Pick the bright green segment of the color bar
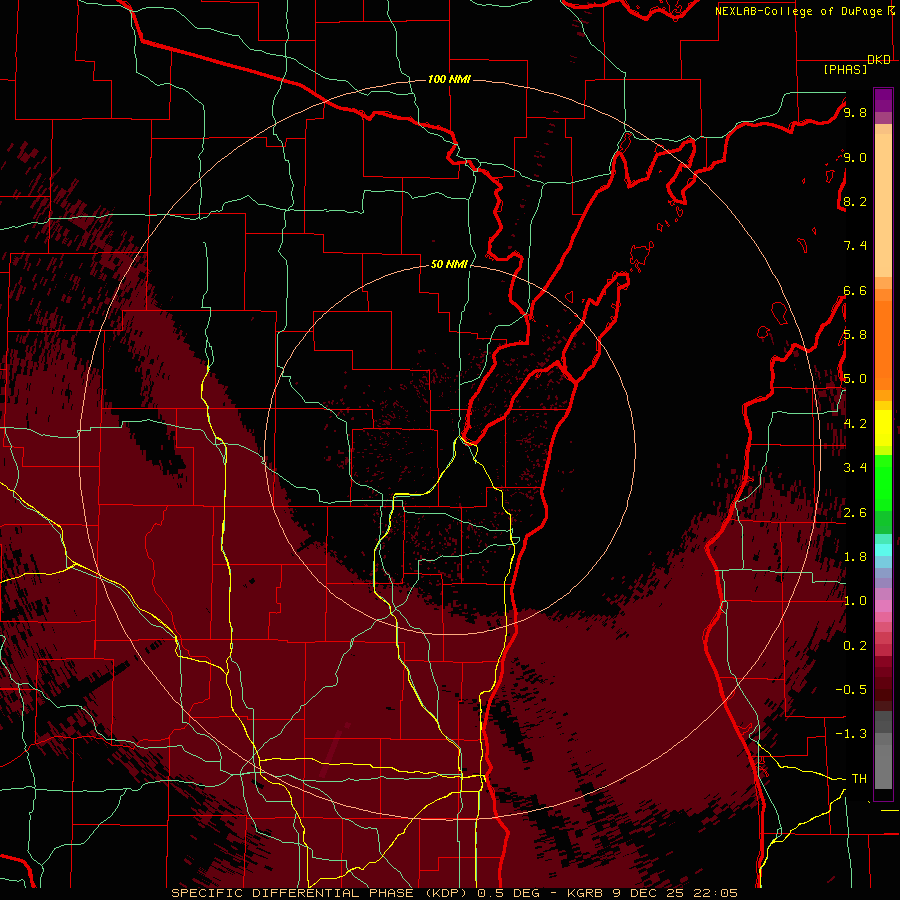Image resolution: width=900 pixels, height=900 pixels. (883, 482)
